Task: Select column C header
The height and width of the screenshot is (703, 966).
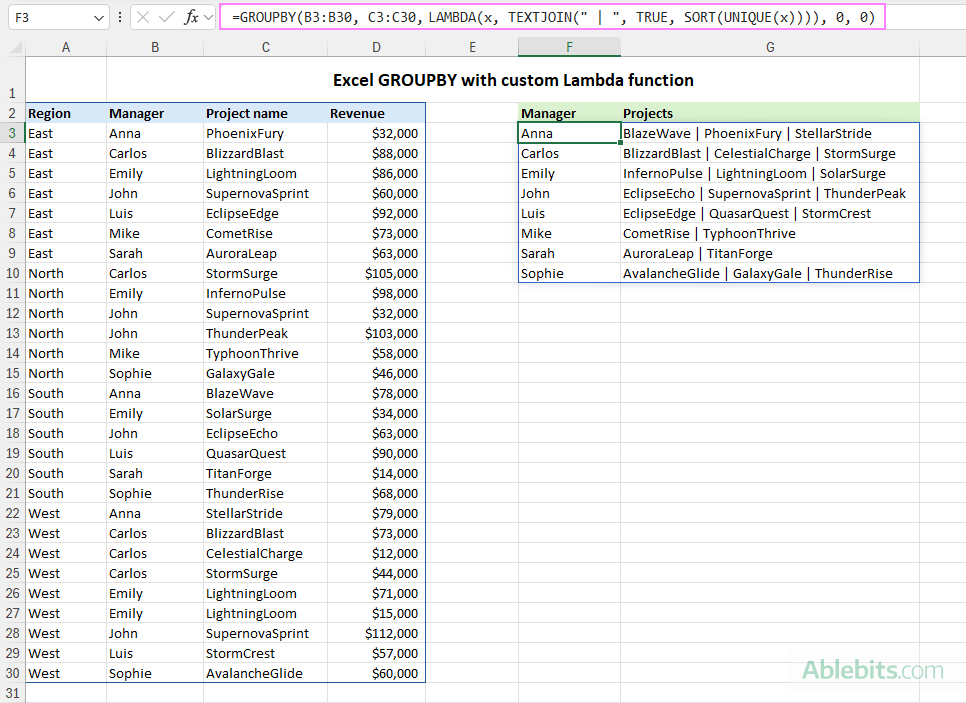Action: (266, 47)
